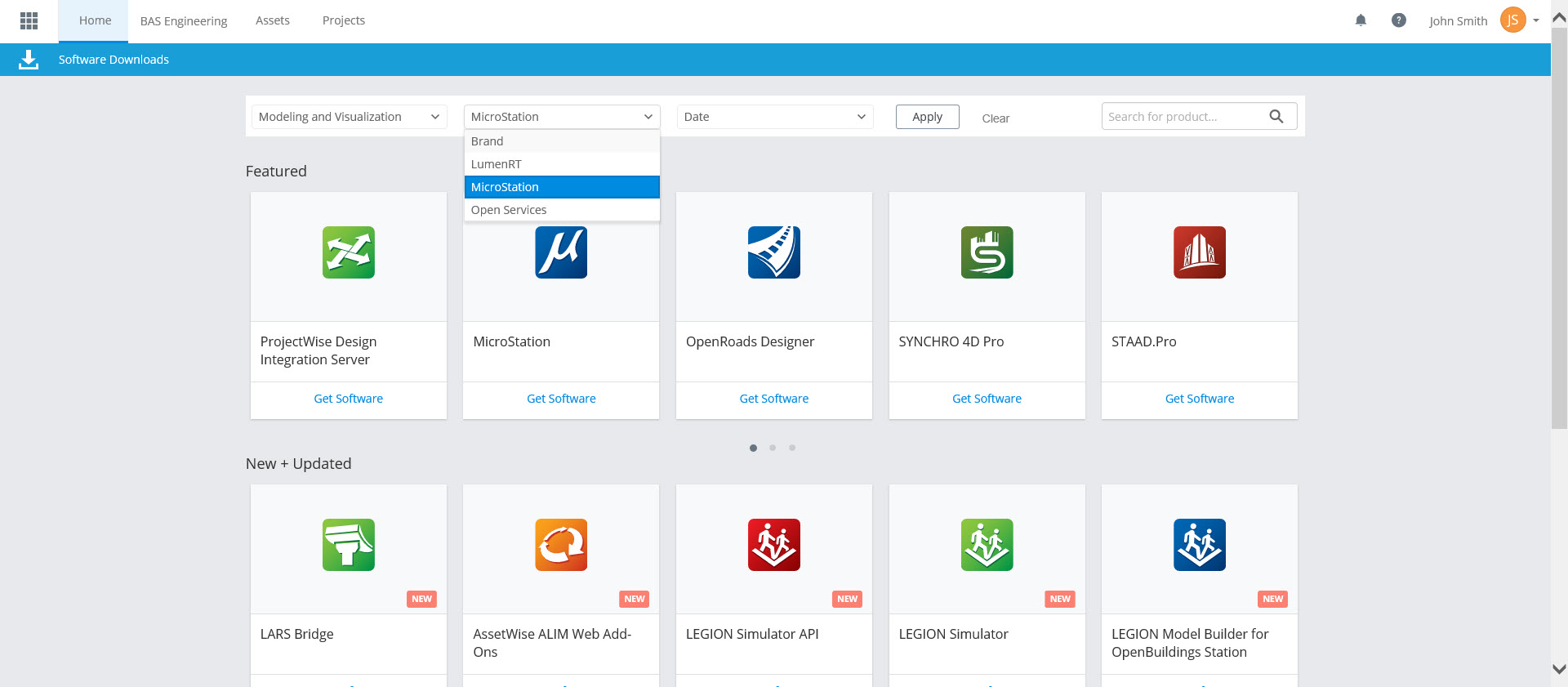Click the STAAD.Pro product icon

coord(1200,252)
